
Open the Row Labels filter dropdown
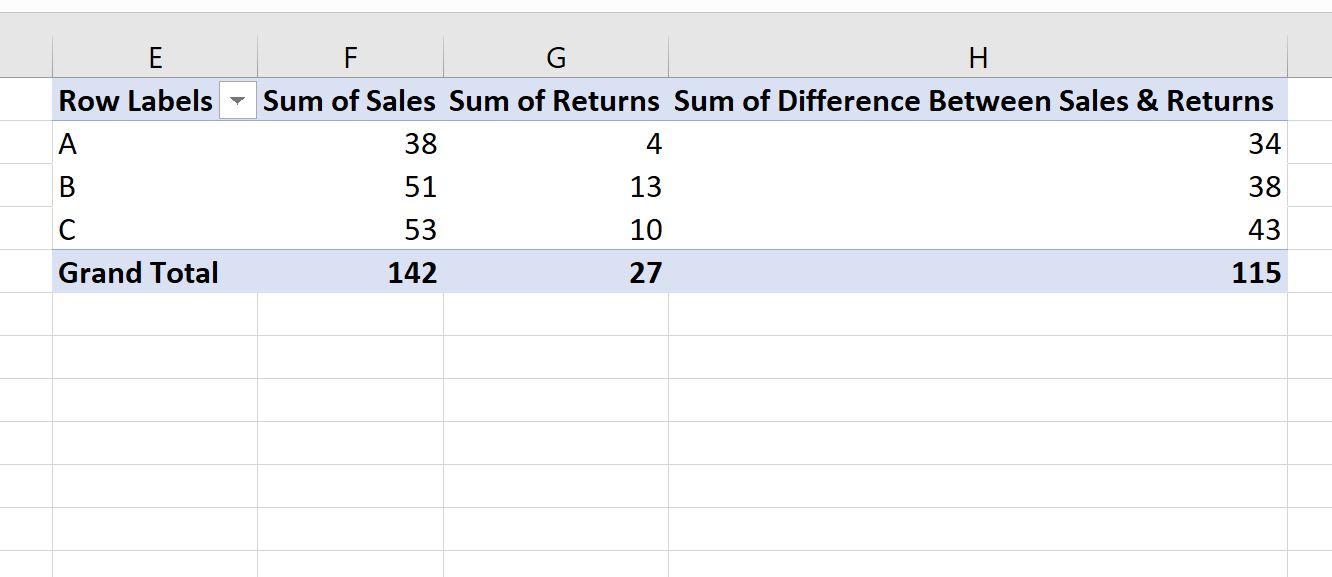pos(237,101)
